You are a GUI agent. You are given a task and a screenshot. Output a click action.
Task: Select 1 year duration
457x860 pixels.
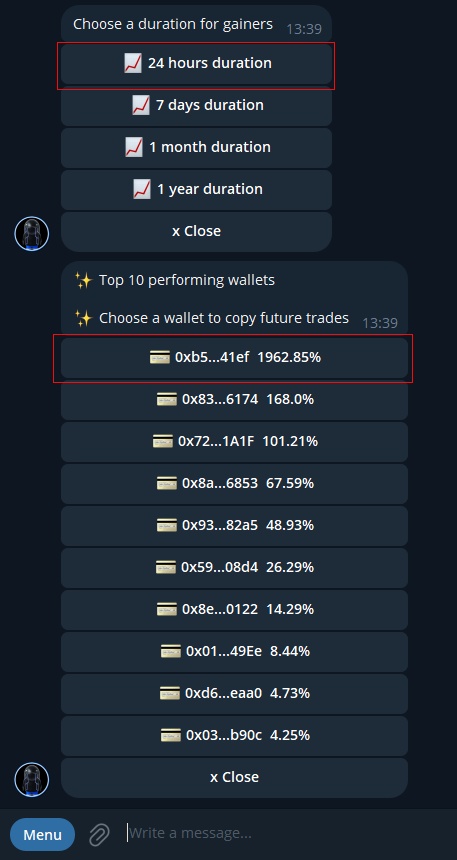[x=196, y=190]
